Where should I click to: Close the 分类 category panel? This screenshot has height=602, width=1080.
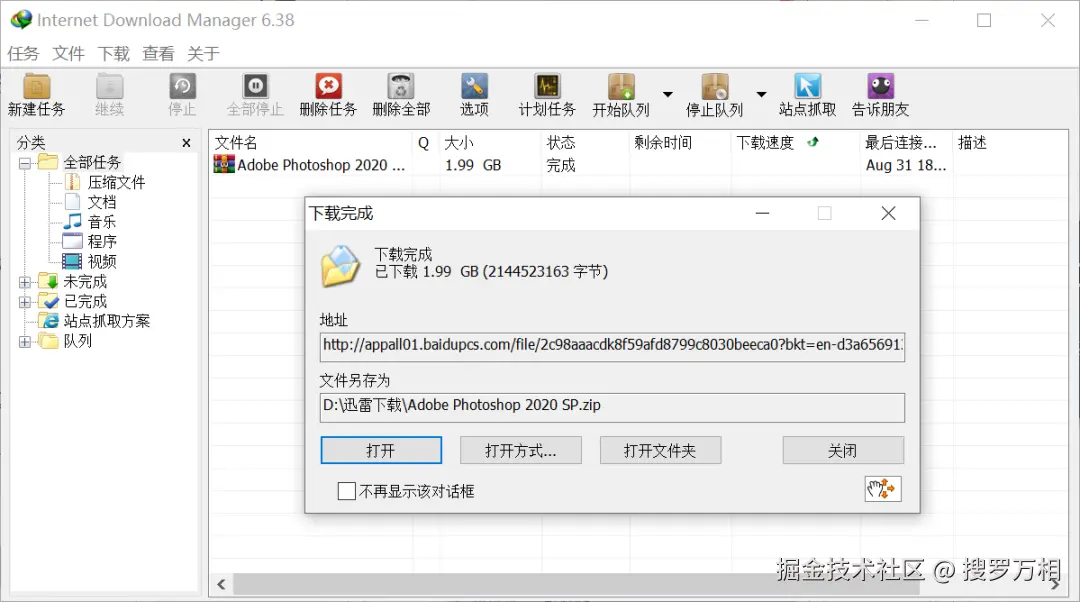(x=186, y=143)
